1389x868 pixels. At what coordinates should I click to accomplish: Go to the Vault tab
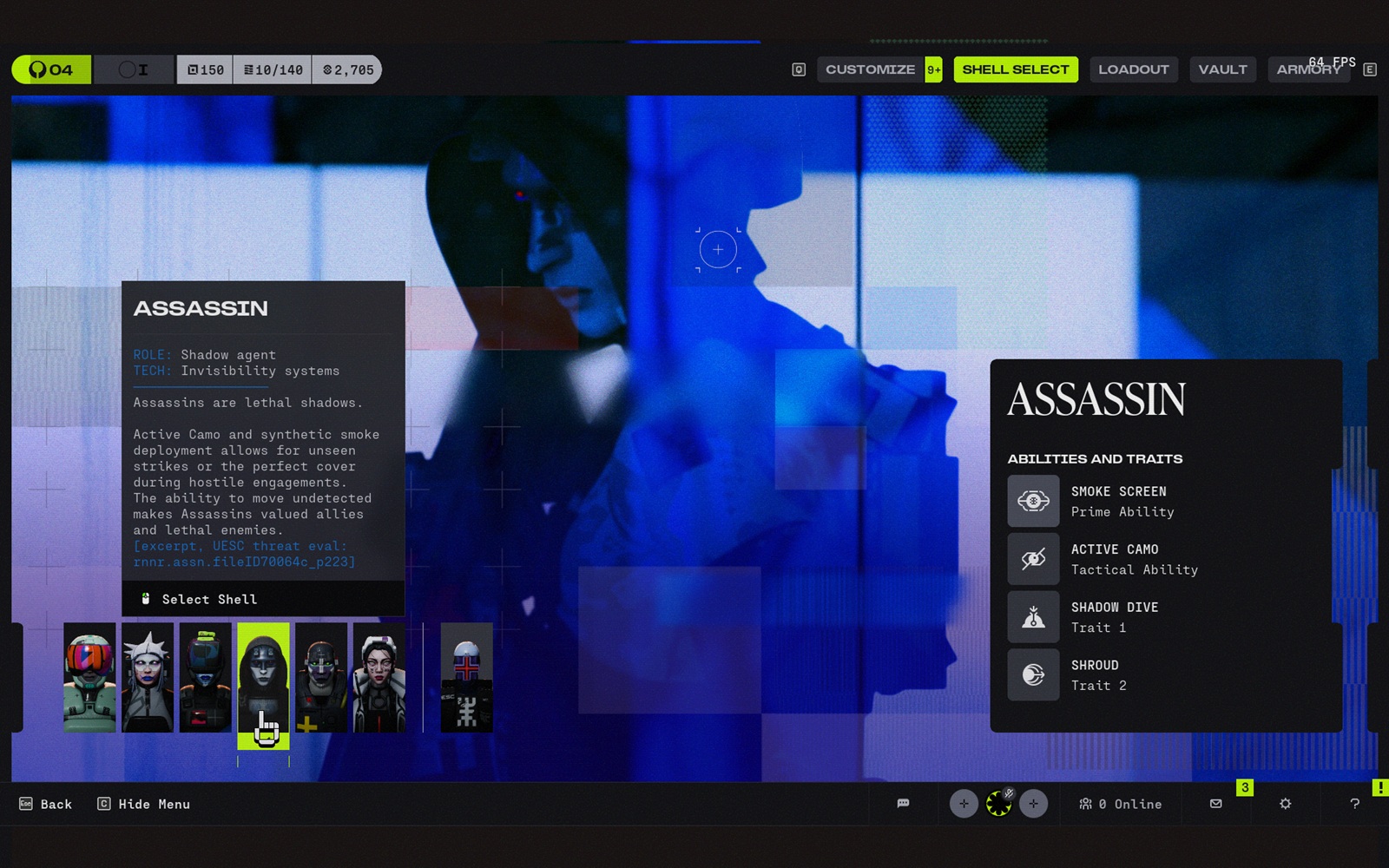click(1222, 69)
